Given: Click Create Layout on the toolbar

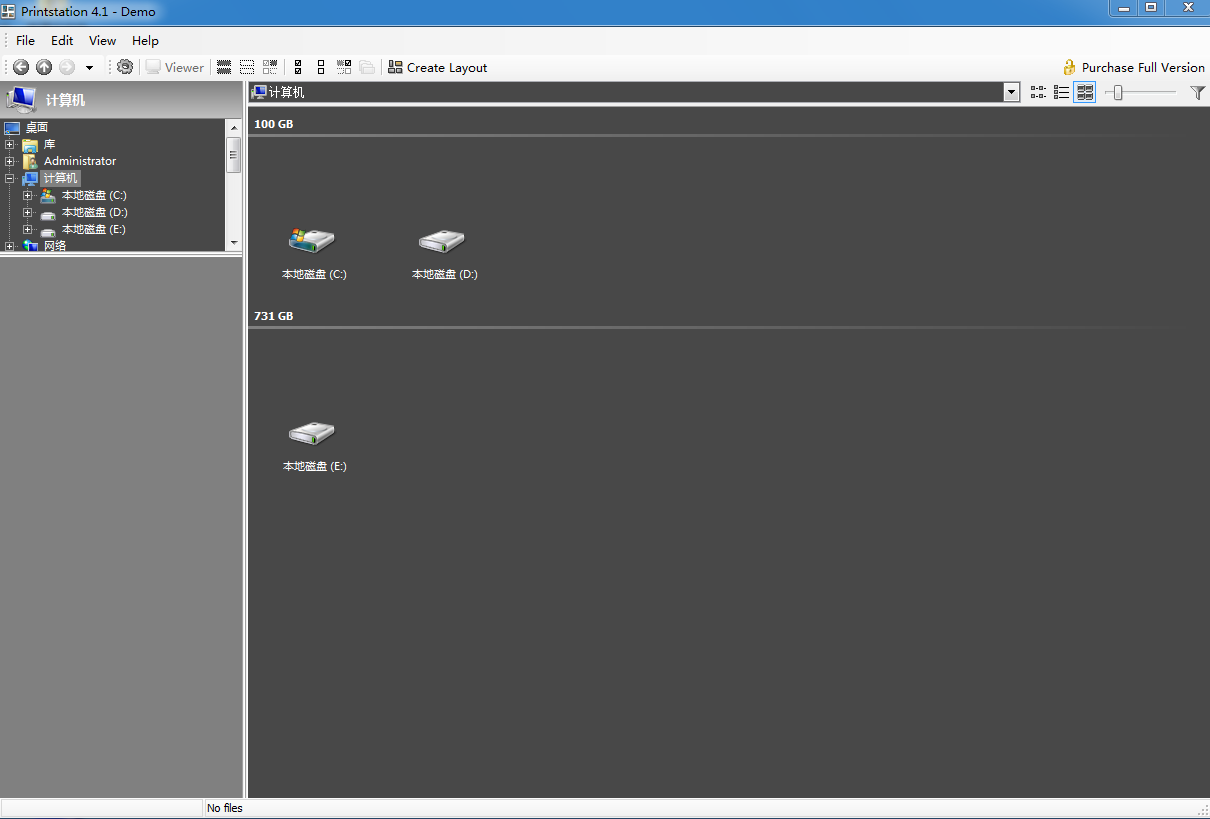Looking at the screenshot, I should pyautogui.click(x=437, y=67).
